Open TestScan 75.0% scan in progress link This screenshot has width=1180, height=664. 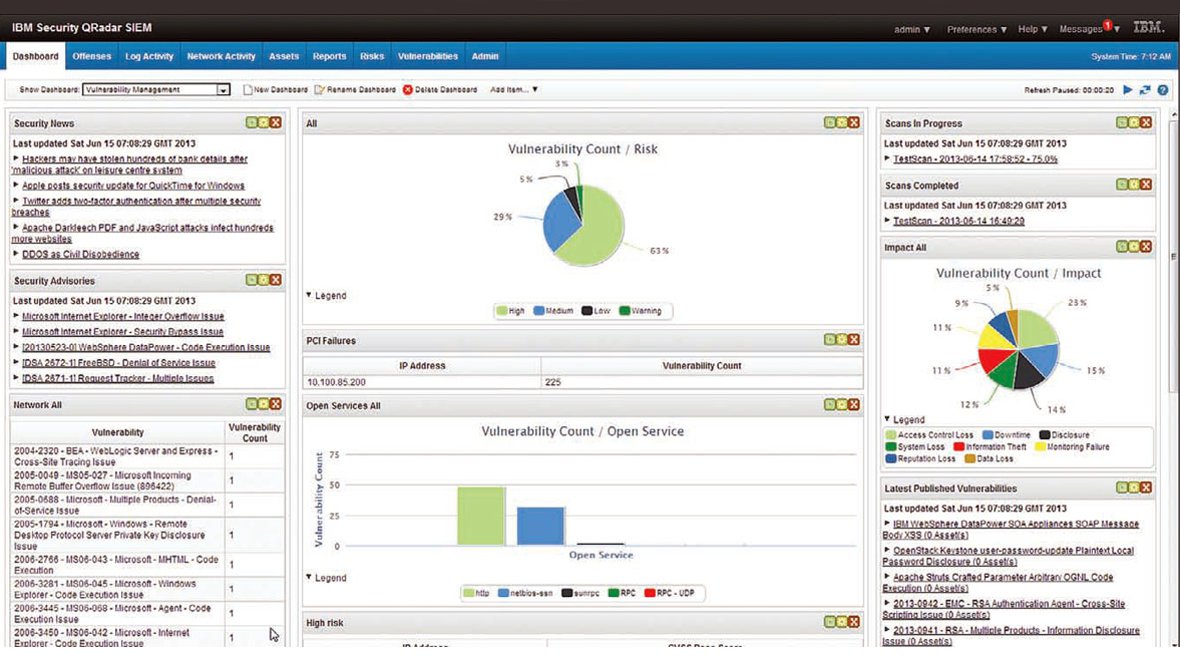point(975,159)
